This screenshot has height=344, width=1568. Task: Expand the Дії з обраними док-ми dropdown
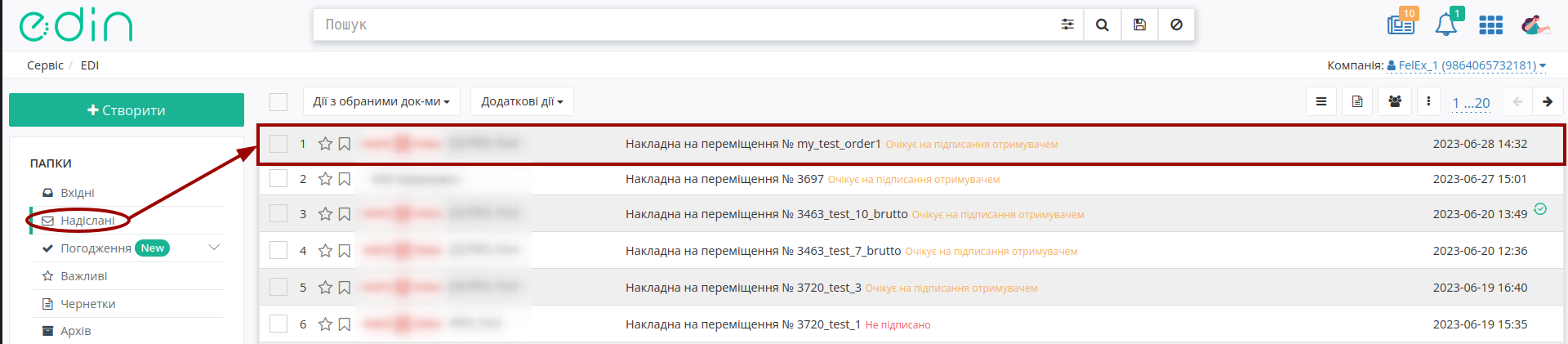381,101
